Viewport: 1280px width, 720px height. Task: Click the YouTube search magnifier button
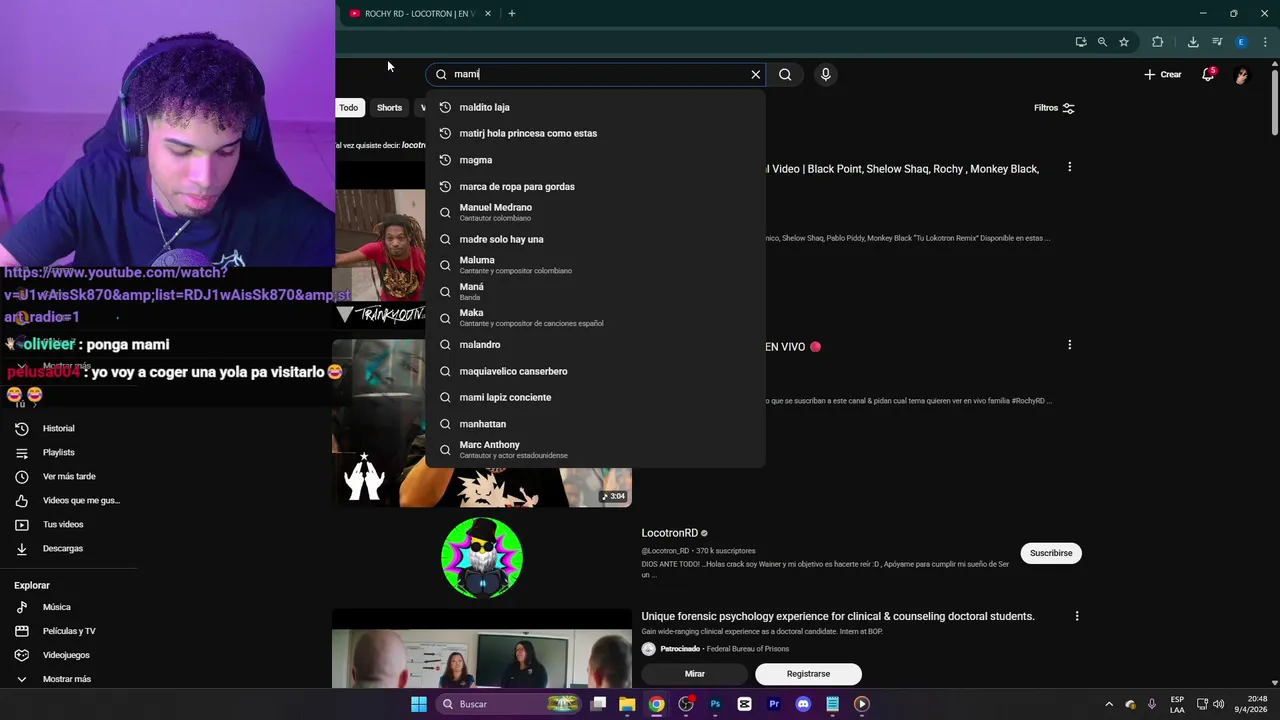785,74
